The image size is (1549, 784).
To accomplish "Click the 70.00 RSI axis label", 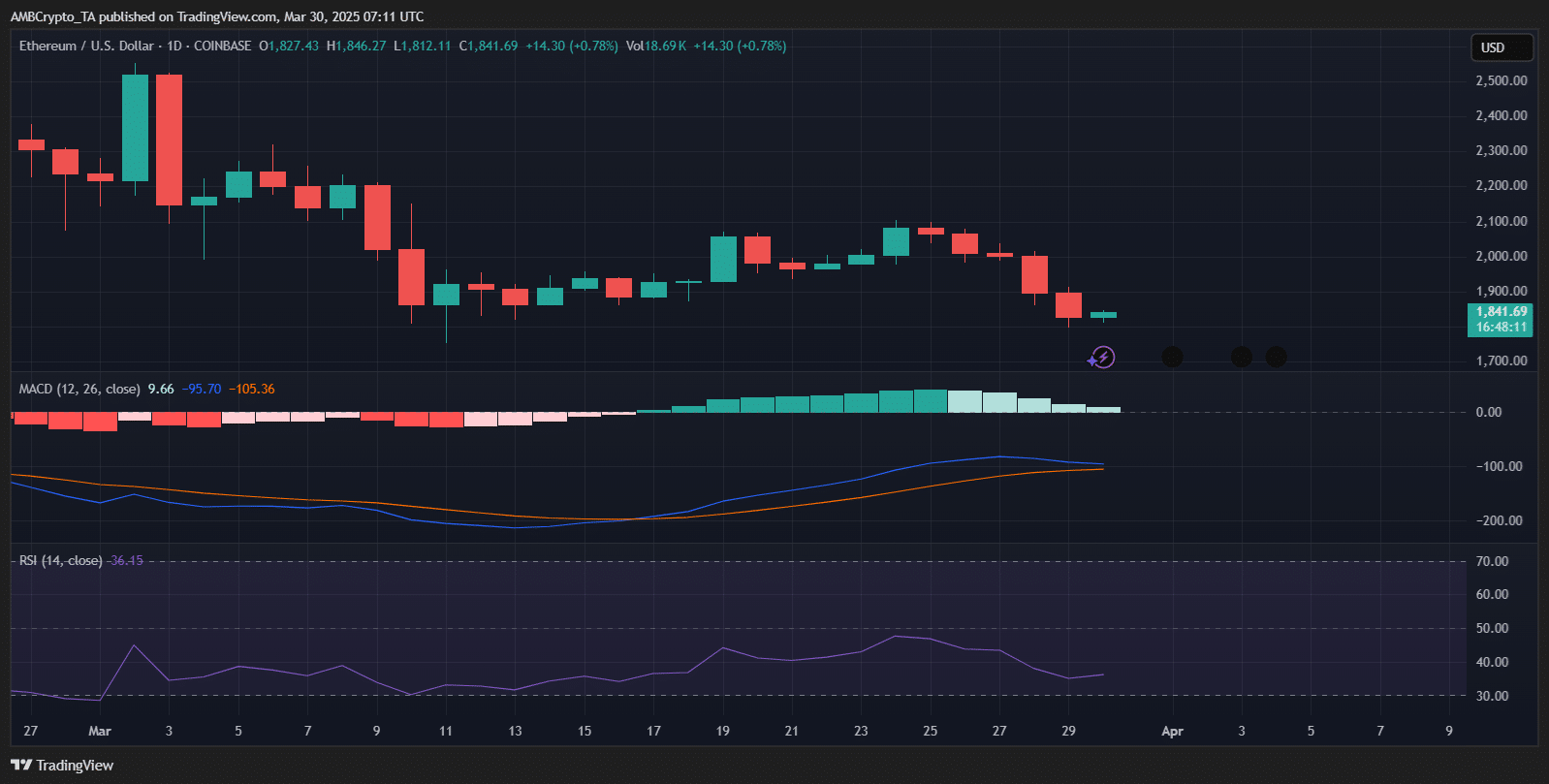I will click(x=1493, y=561).
